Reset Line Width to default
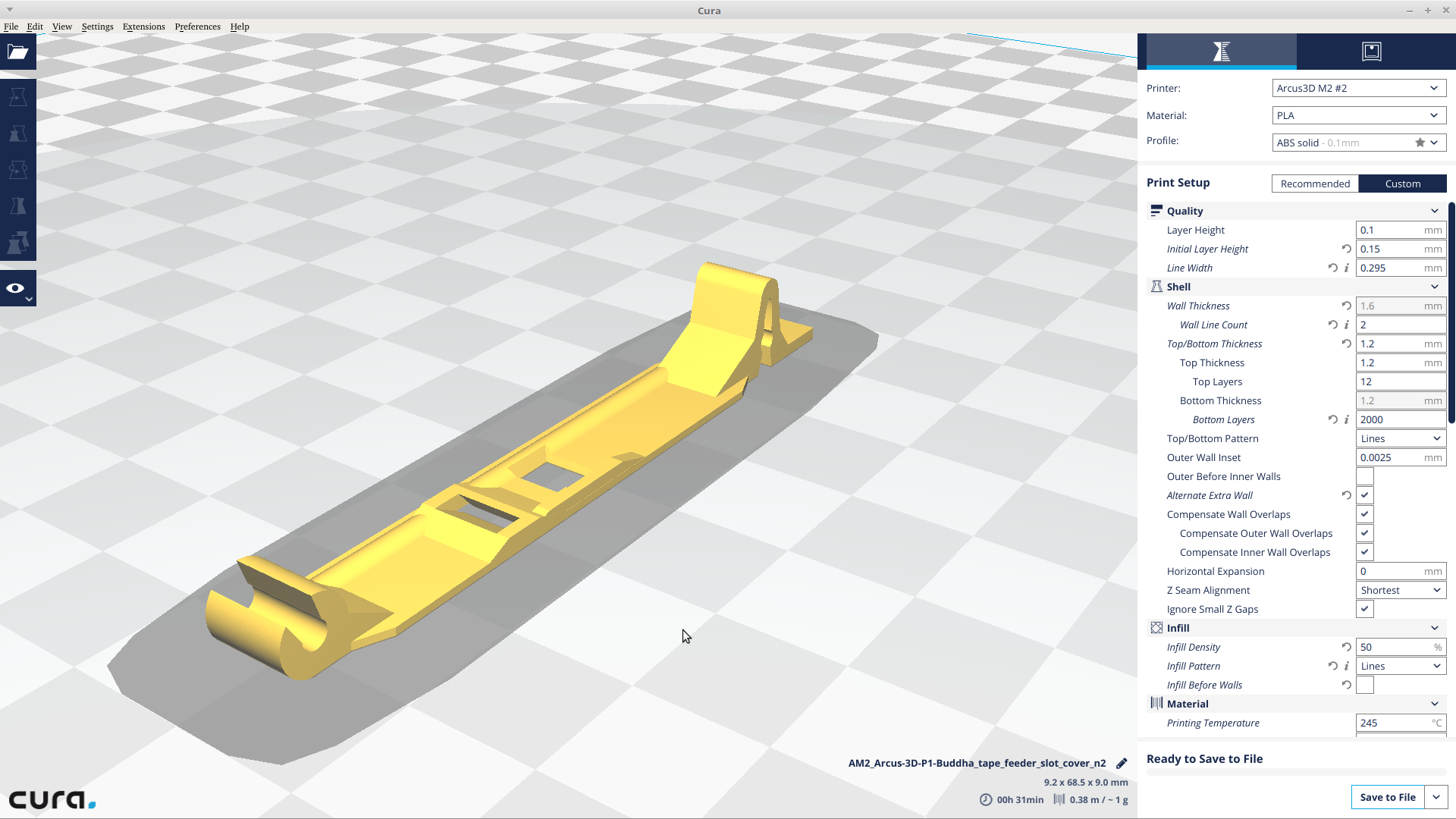The width and height of the screenshot is (1456, 819). click(x=1332, y=268)
